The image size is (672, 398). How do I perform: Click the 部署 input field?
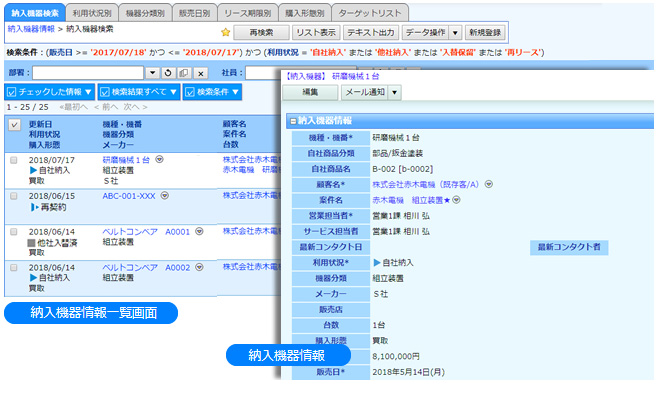tap(88, 73)
